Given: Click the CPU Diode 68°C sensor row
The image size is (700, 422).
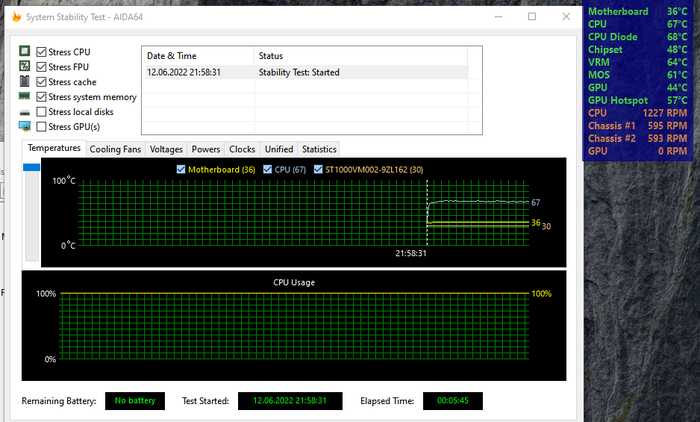Looking at the screenshot, I should [638, 37].
